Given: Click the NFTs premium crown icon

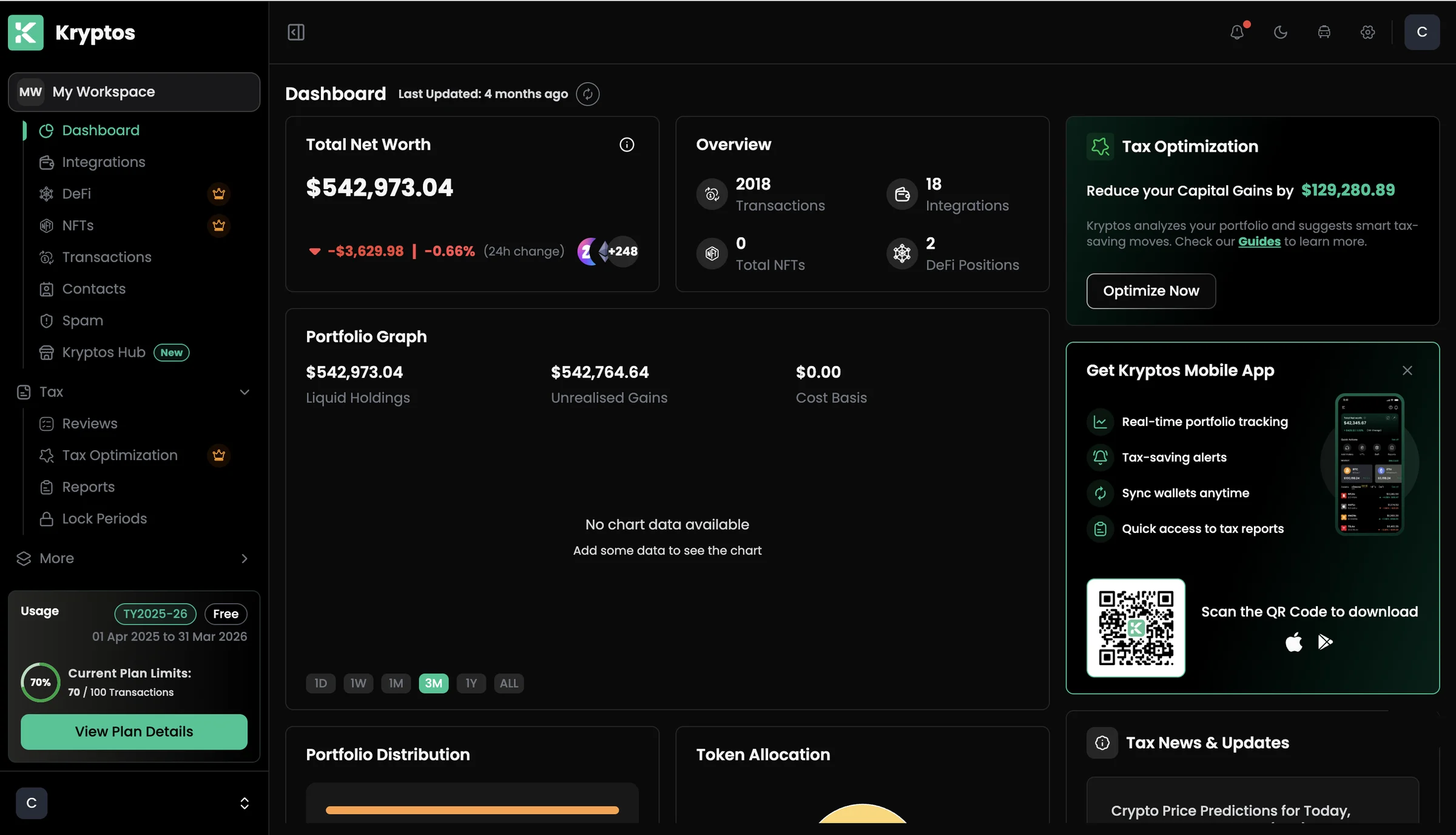Looking at the screenshot, I should (x=219, y=225).
